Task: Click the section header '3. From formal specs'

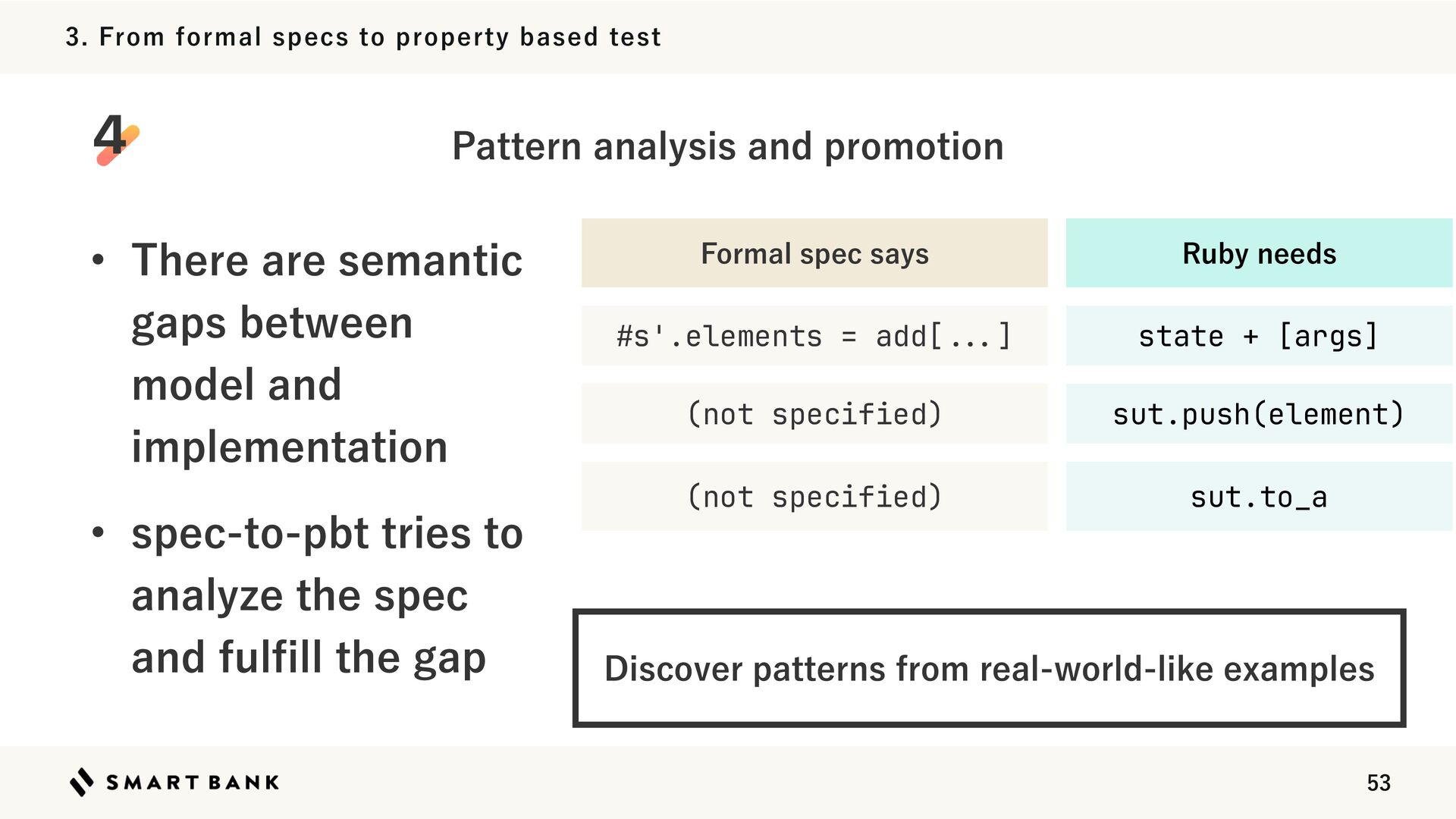Action: tap(363, 36)
